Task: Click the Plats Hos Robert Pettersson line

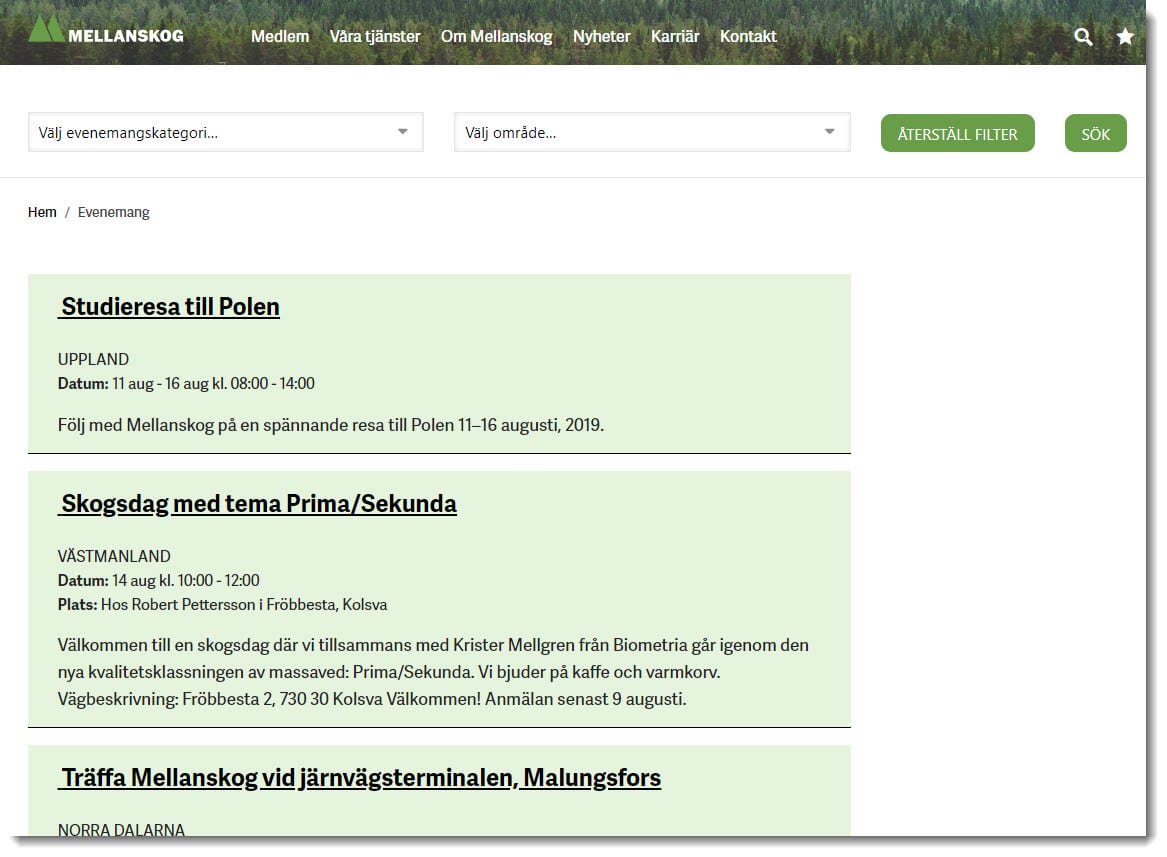Action: pyautogui.click(x=223, y=605)
